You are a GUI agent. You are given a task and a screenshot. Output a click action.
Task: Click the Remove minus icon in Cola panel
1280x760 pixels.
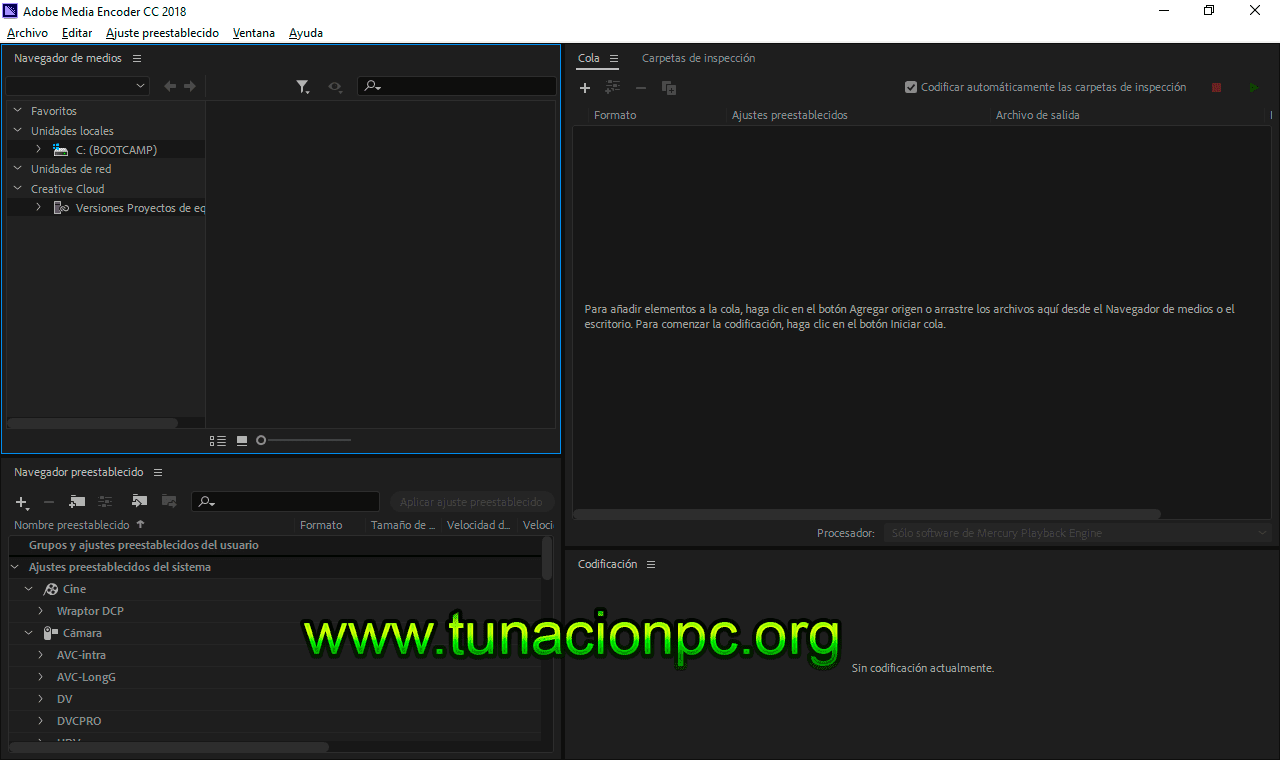pos(641,88)
